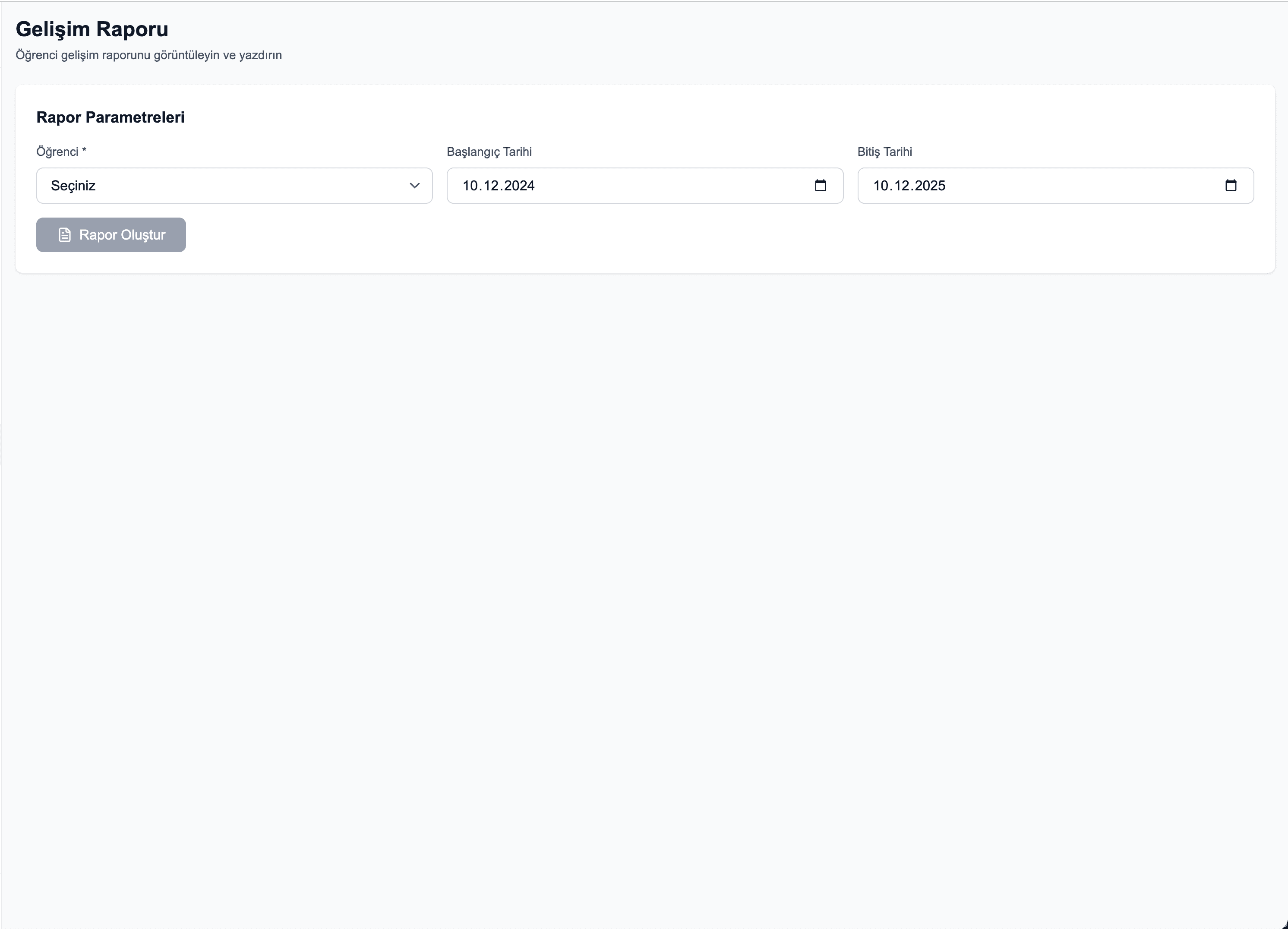Click the subtitle about görüntüleyin ve yazdırın
Image resolution: width=1288 pixels, height=929 pixels.
(x=148, y=55)
